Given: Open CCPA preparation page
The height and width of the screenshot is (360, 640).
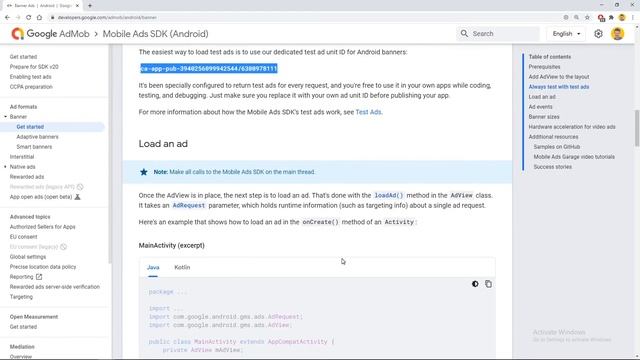Looking at the screenshot, I should coord(31,87).
